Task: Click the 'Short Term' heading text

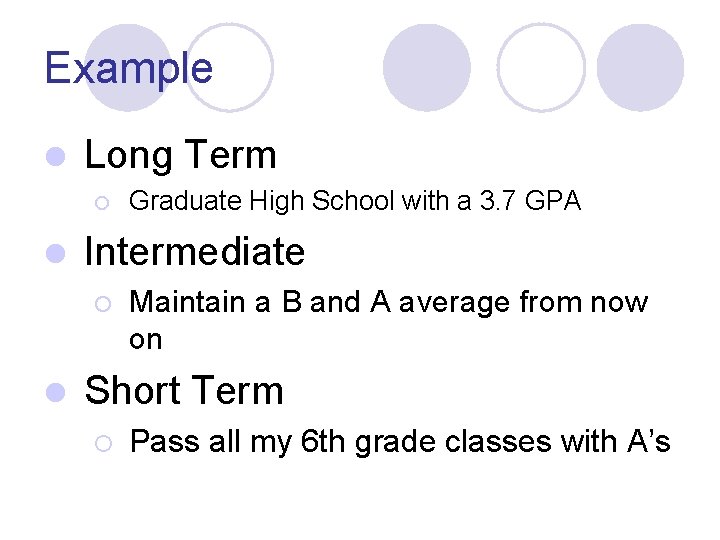Action: tap(184, 390)
